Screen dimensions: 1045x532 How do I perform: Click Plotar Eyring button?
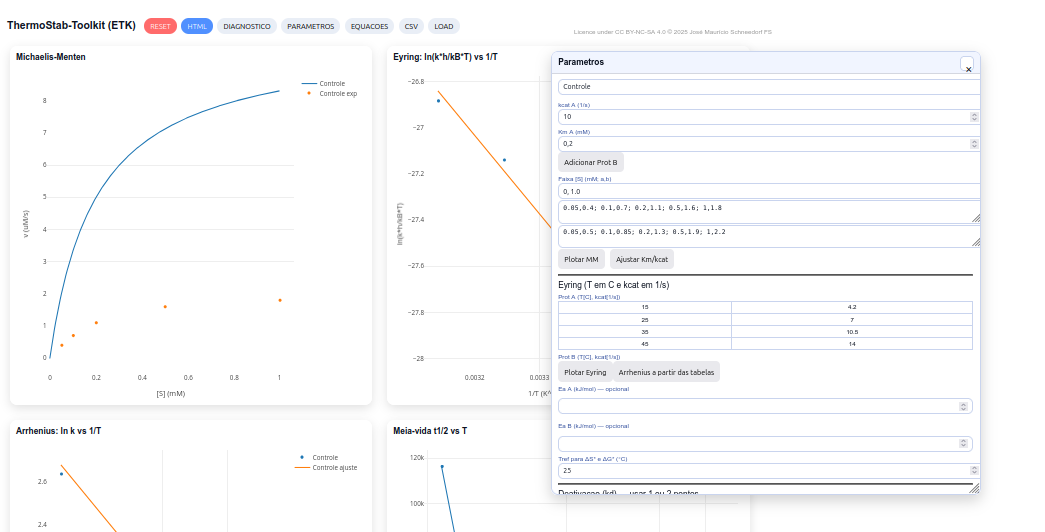click(x=585, y=372)
